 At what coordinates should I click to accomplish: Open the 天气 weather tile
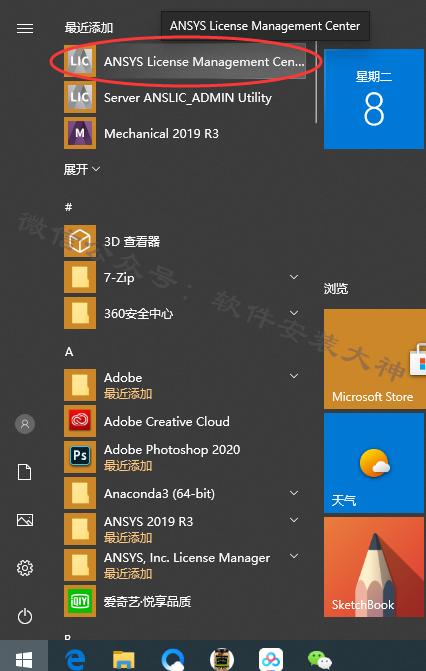(374, 463)
